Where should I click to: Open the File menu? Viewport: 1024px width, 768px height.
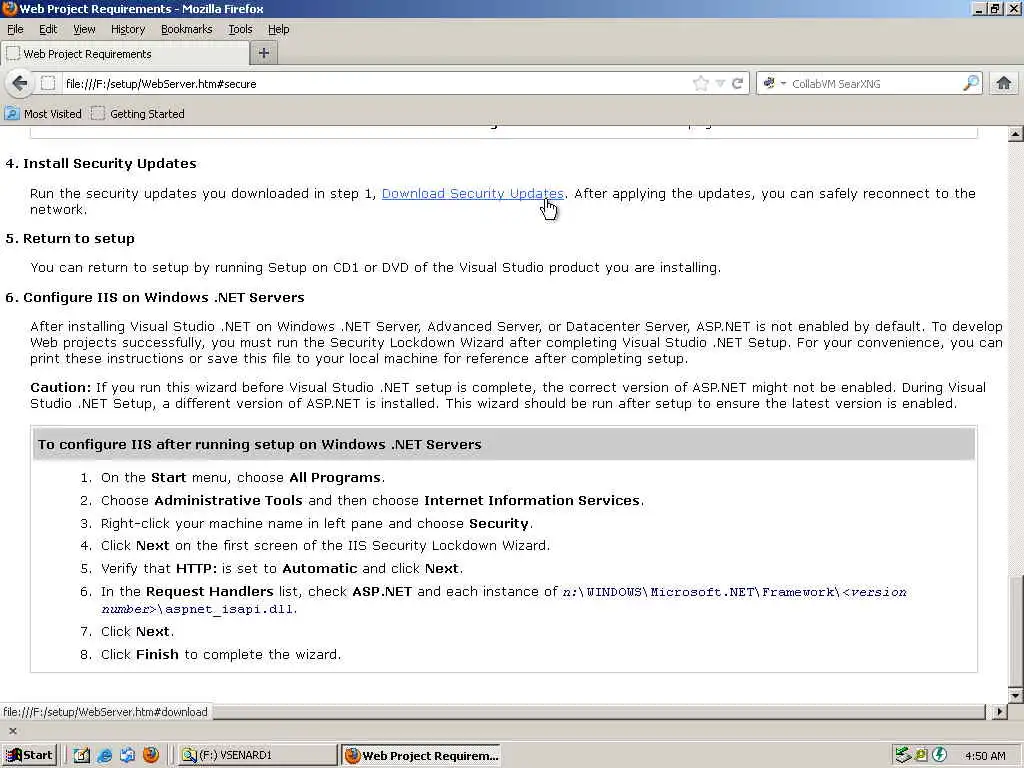pos(15,29)
